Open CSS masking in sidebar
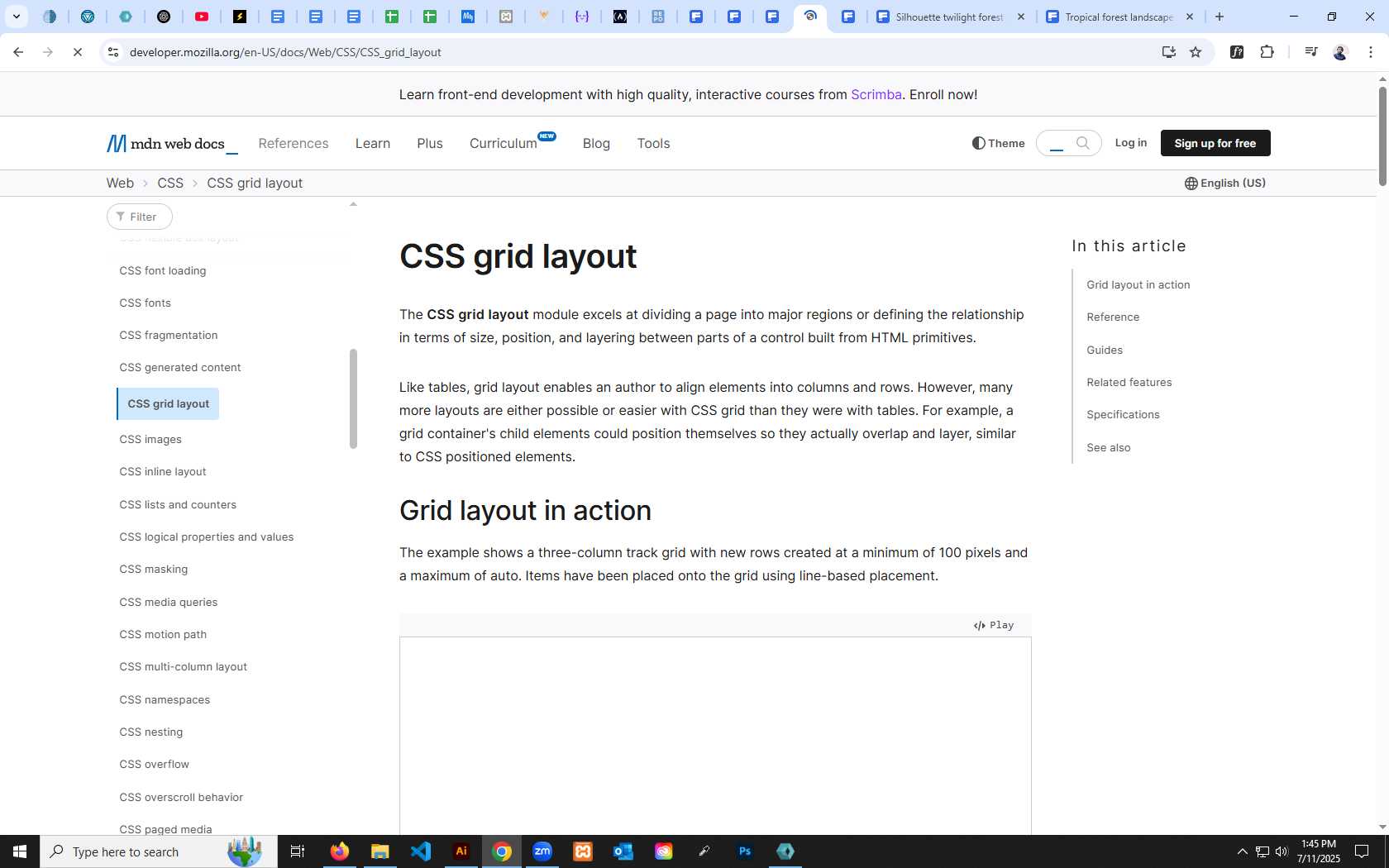The image size is (1389, 868). [x=153, y=569]
